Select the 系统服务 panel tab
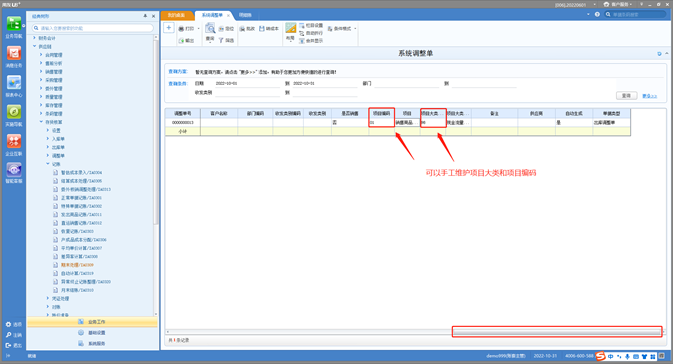 [x=92, y=343]
